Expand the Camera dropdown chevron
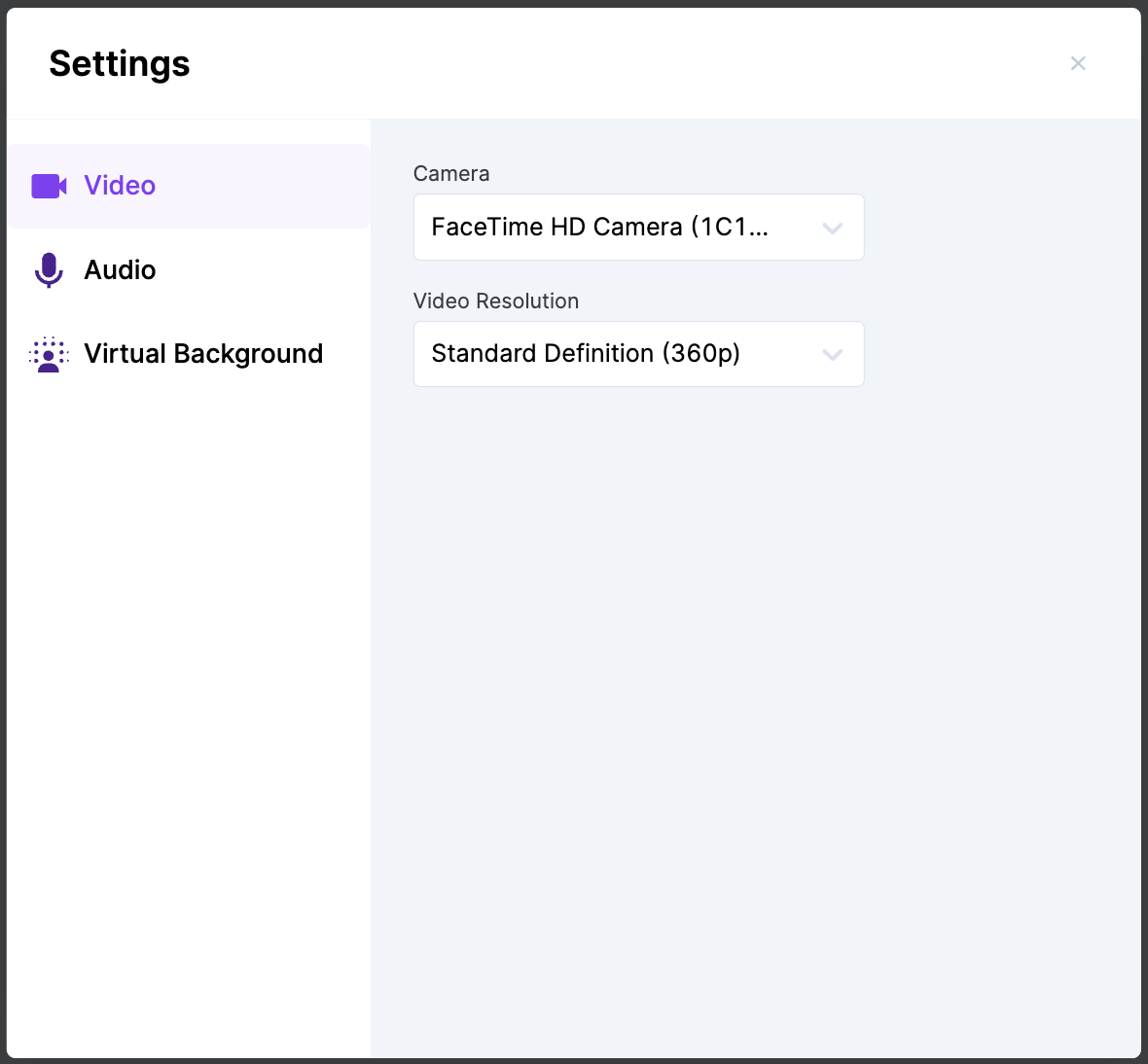Viewport: 1148px width, 1064px height. coord(833,229)
